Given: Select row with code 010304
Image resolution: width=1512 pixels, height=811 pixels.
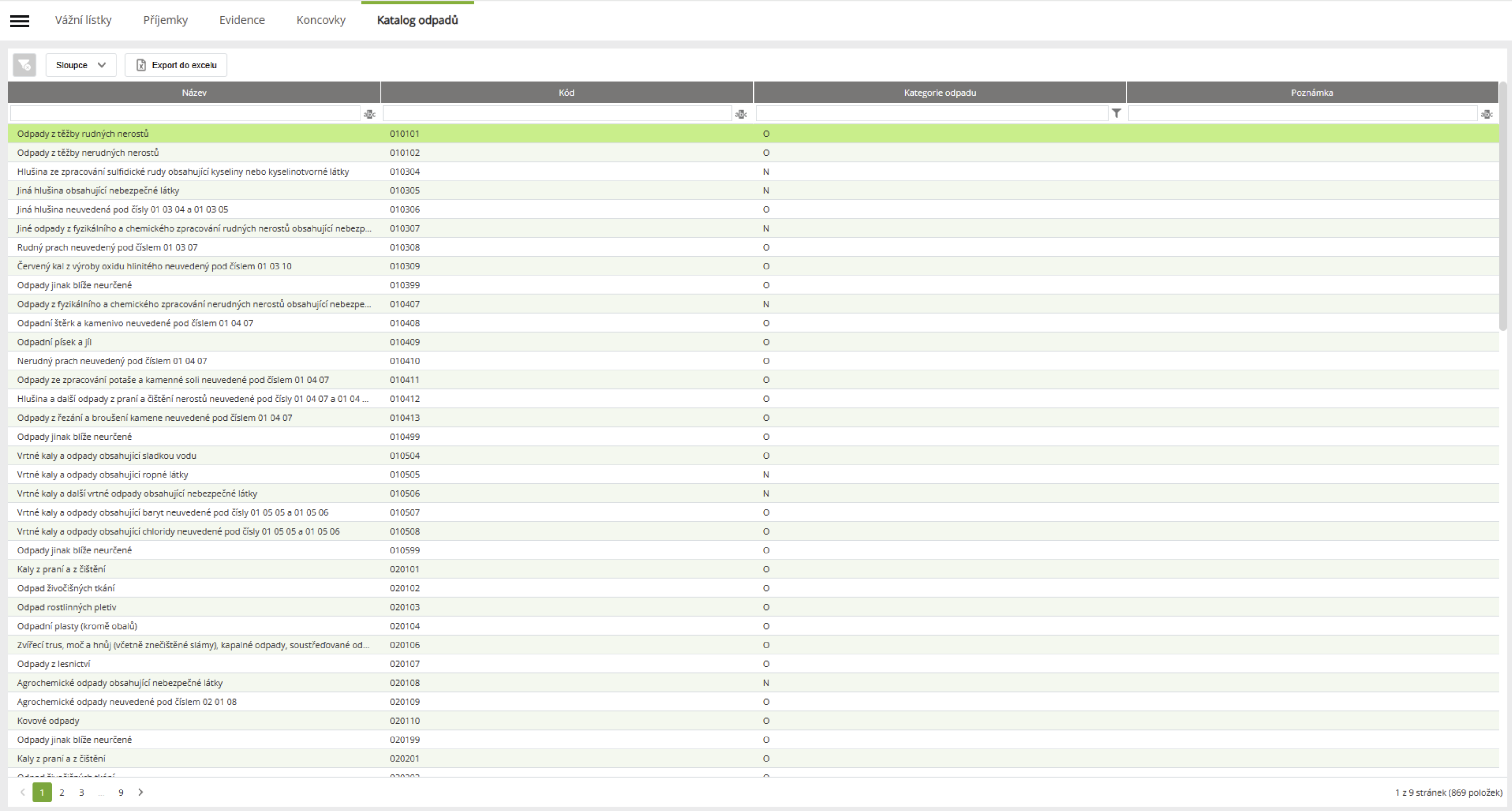Looking at the screenshot, I should (x=404, y=171).
